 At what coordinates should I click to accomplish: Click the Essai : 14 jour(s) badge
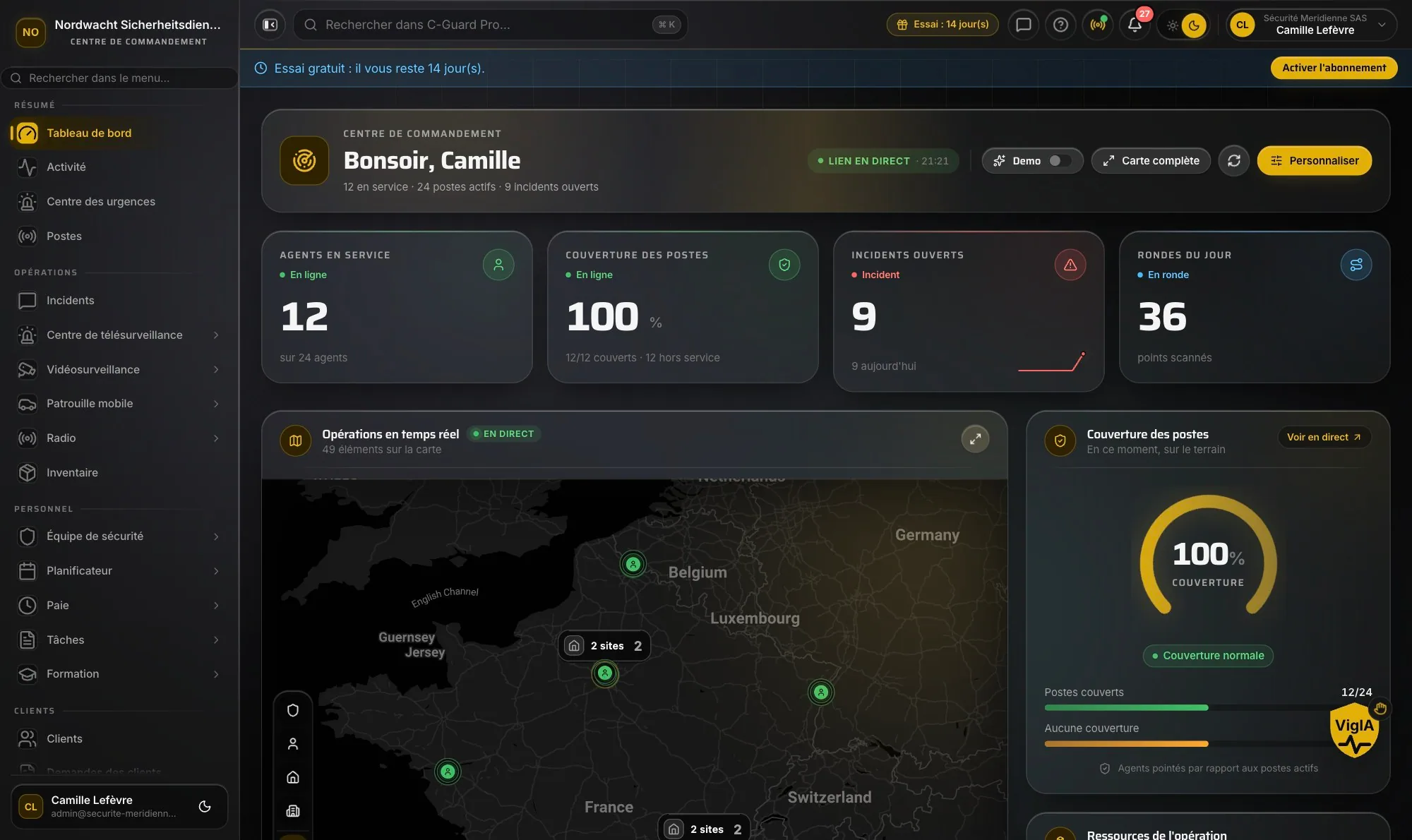943,25
